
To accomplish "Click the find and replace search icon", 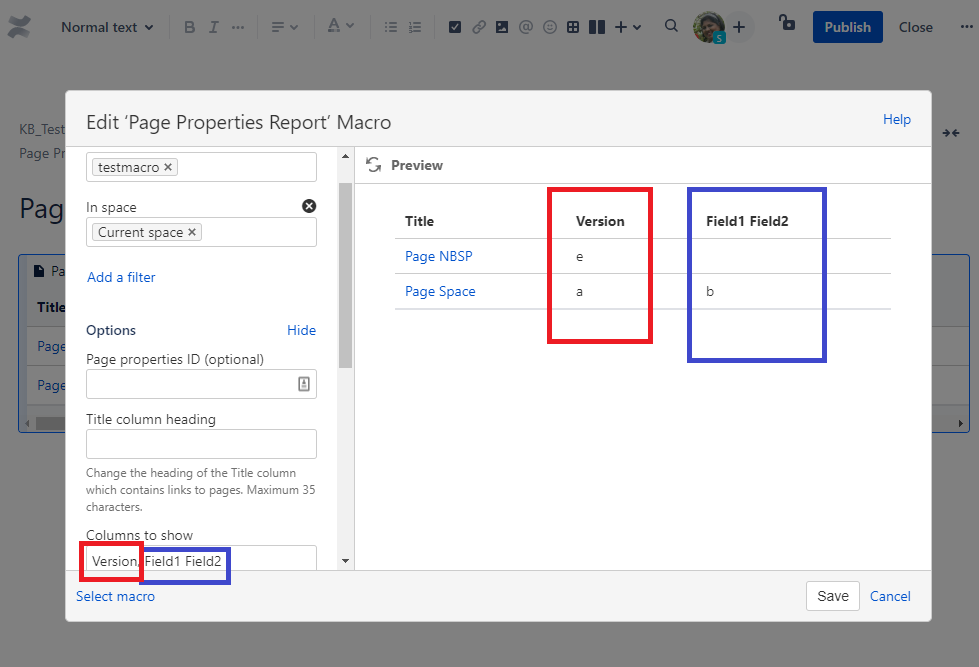I will pos(671,26).
